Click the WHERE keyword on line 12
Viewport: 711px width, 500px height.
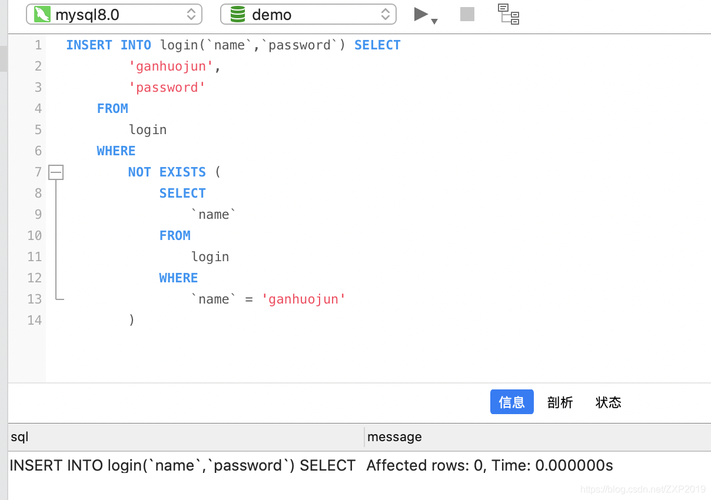pyautogui.click(x=178, y=278)
